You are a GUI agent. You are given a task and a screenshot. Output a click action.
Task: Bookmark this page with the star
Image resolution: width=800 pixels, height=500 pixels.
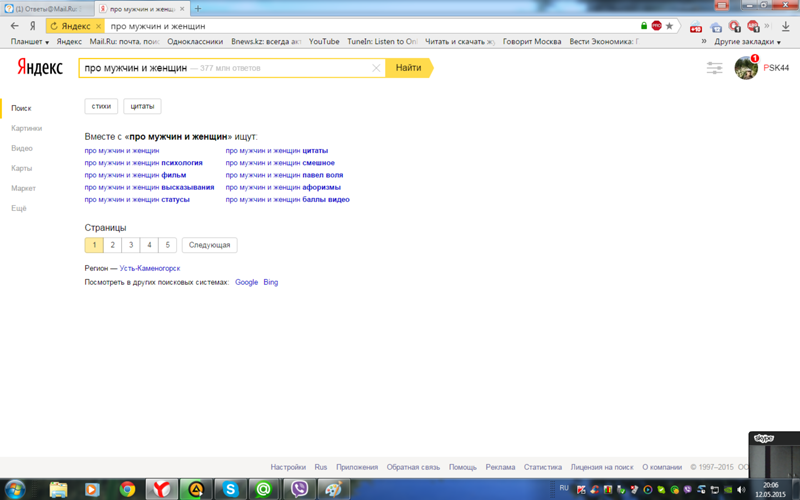tap(669, 26)
